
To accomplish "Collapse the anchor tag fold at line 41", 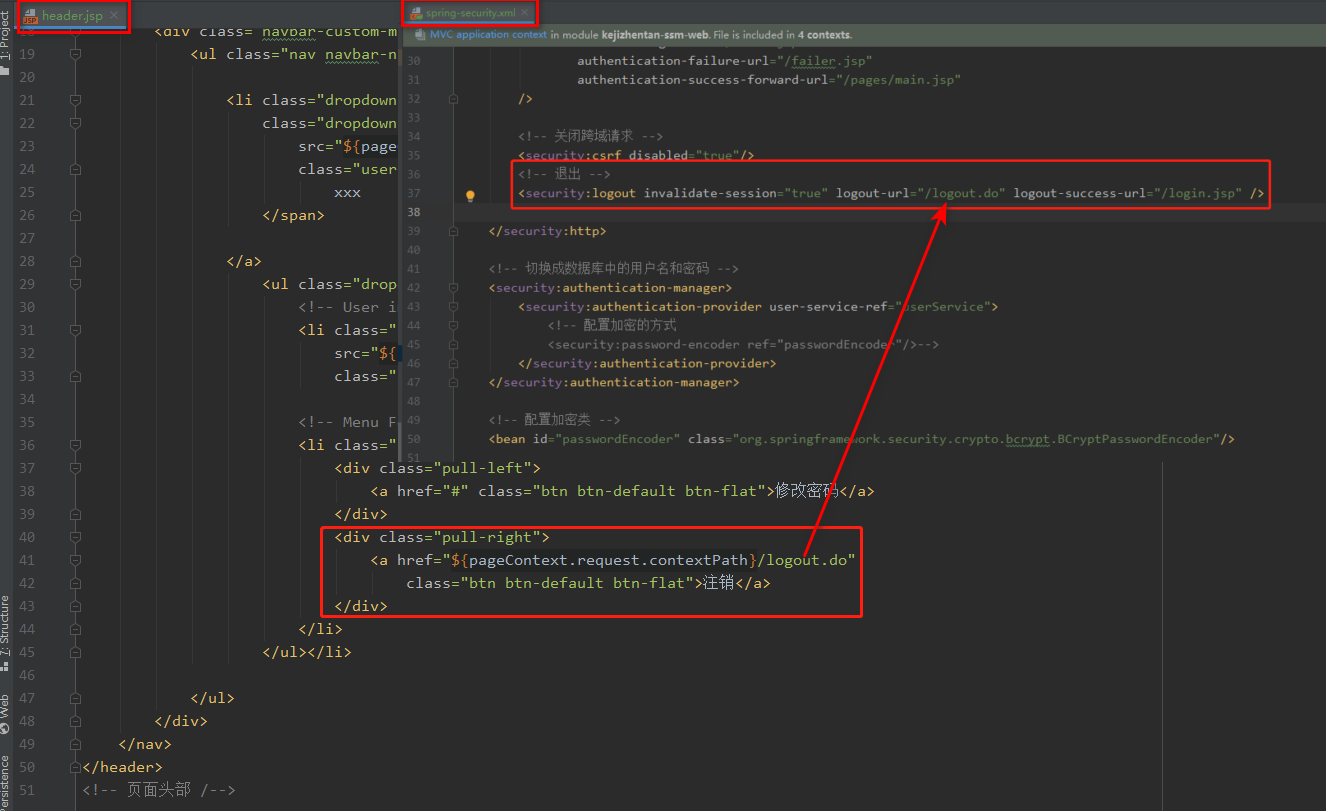I will 75,560.
